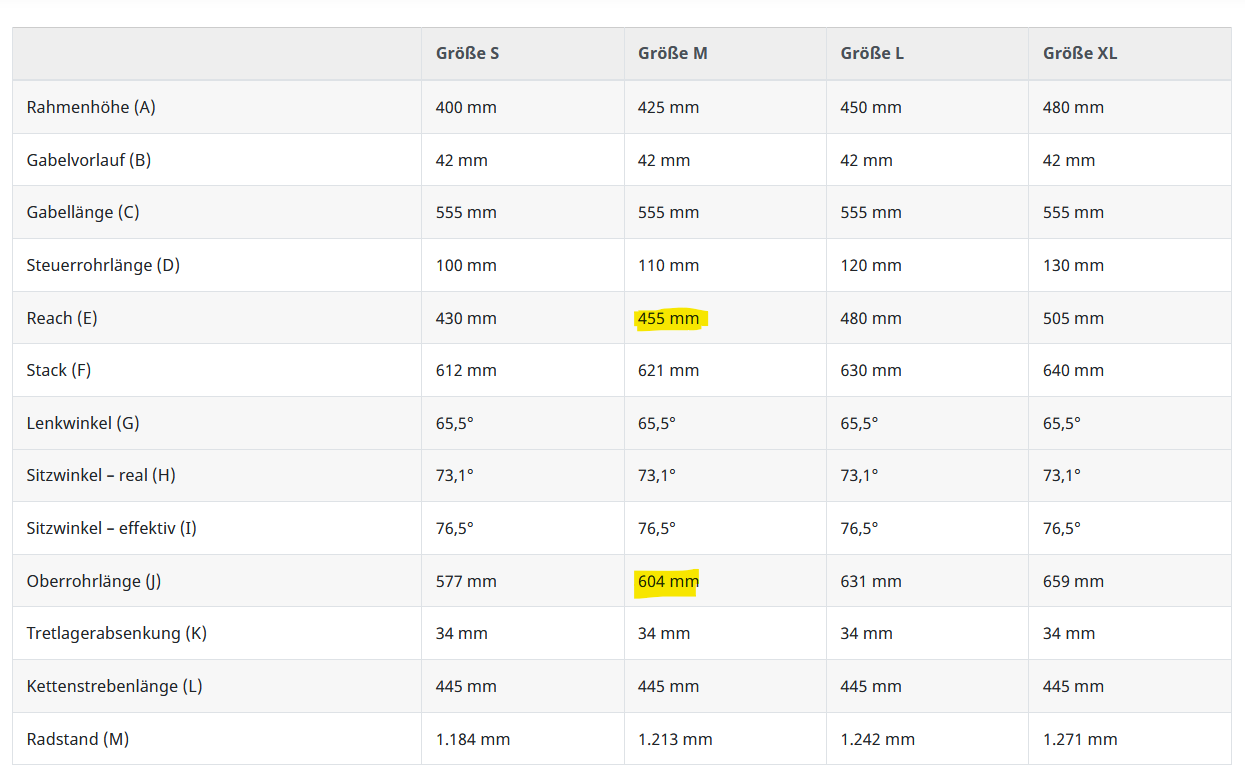This screenshot has width=1245, height=781.
Task: Click the Lenkwinkel (G) row label
Action: click(x=83, y=423)
